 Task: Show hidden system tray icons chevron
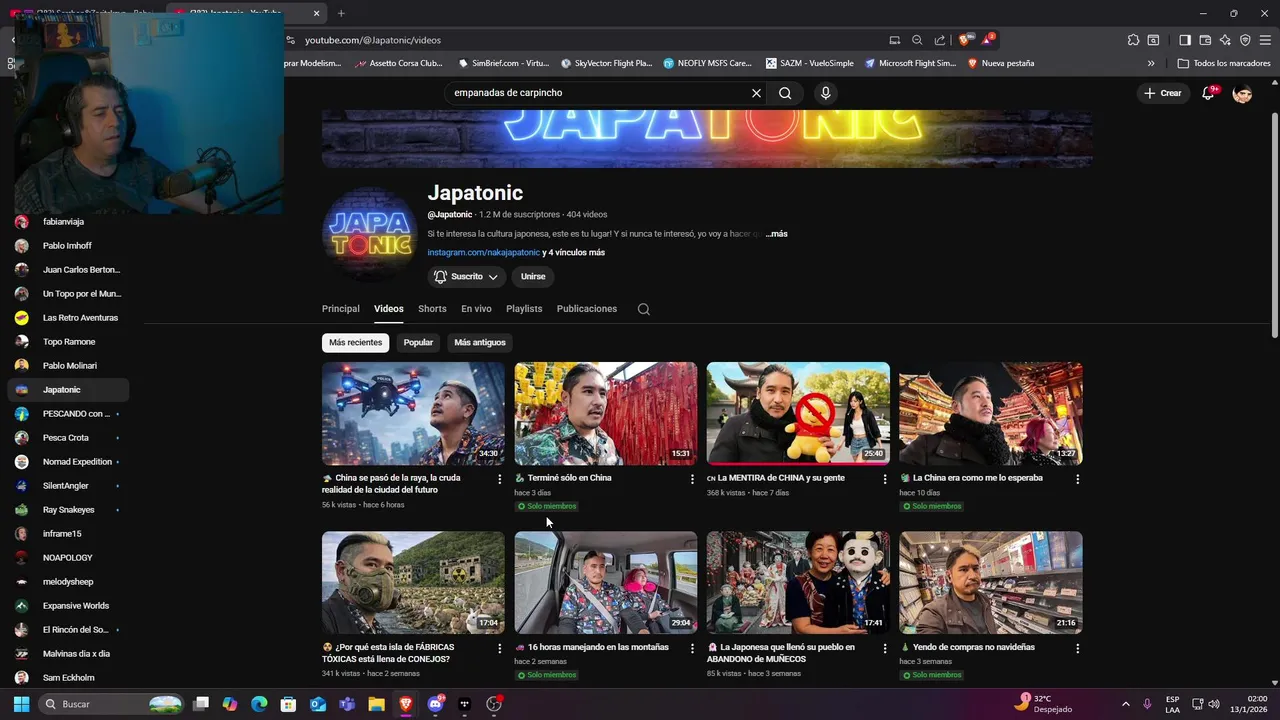(x=1125, y=704)
